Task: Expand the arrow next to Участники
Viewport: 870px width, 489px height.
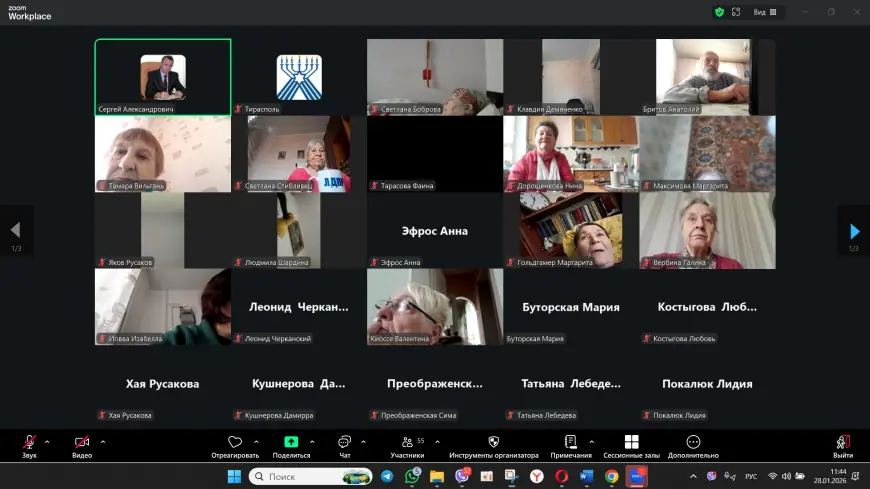Action: coord(435,441)
